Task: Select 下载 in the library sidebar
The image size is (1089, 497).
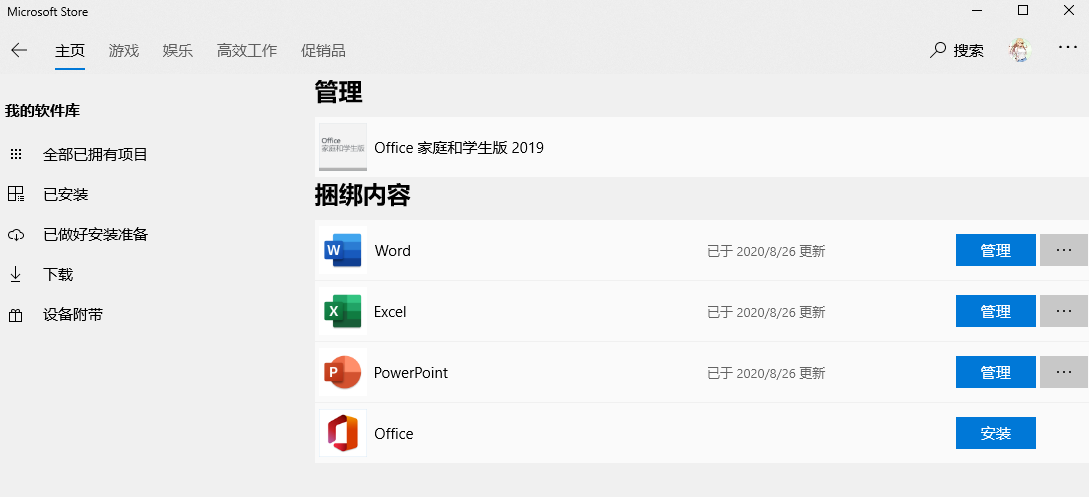Action: click(x=58, y=275)
